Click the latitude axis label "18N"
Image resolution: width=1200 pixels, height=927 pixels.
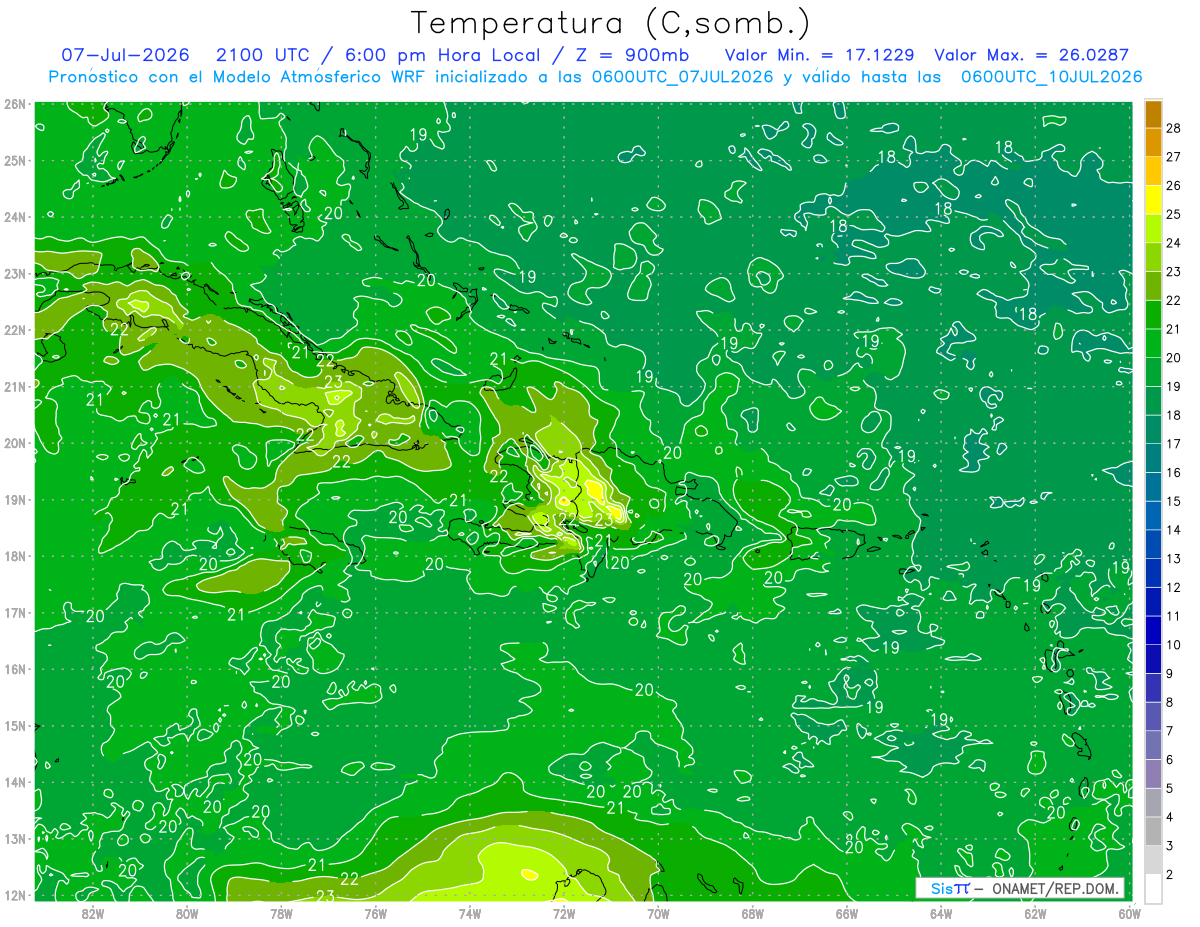14,556
